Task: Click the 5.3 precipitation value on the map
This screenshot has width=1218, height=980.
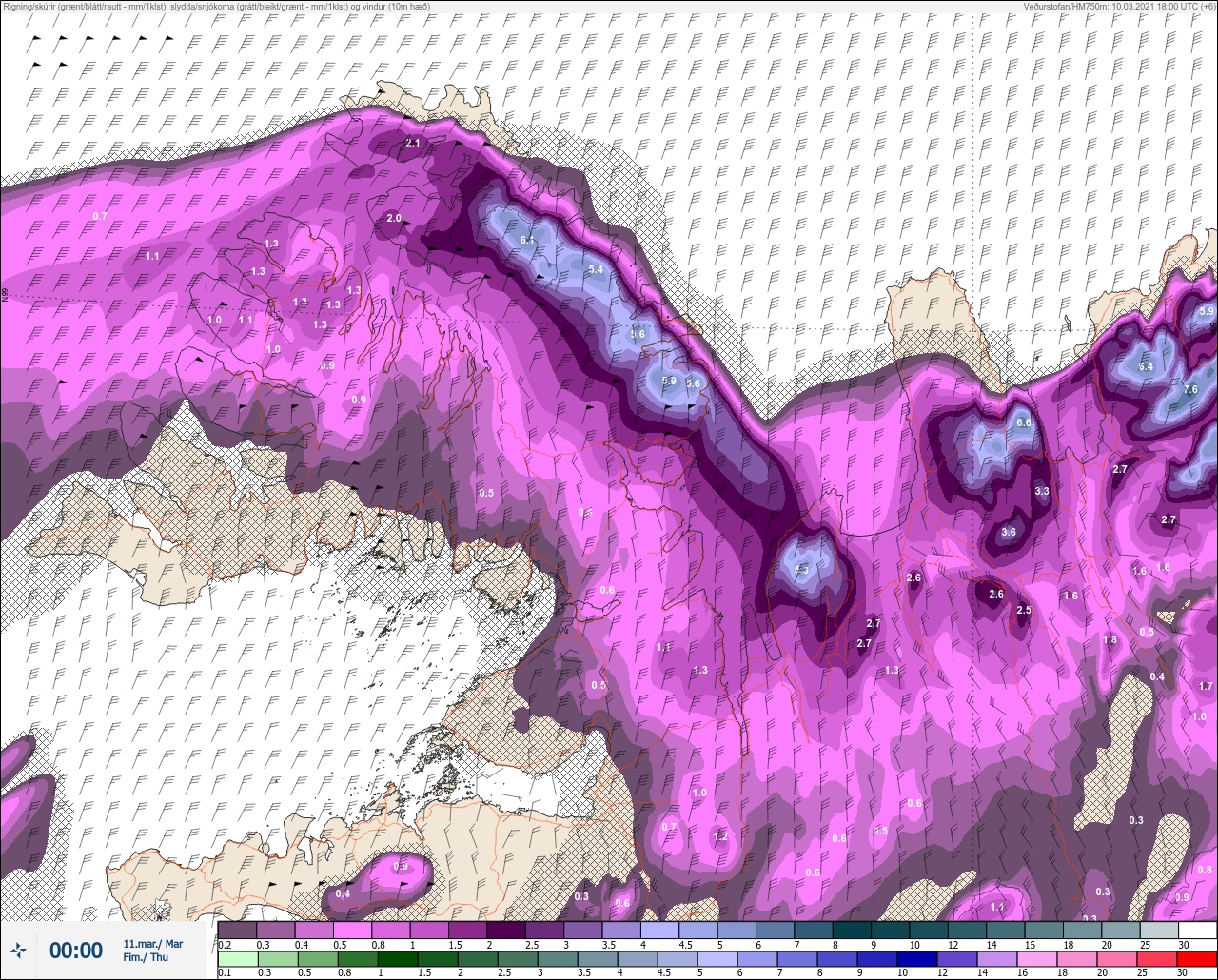Action: [801, 569]
